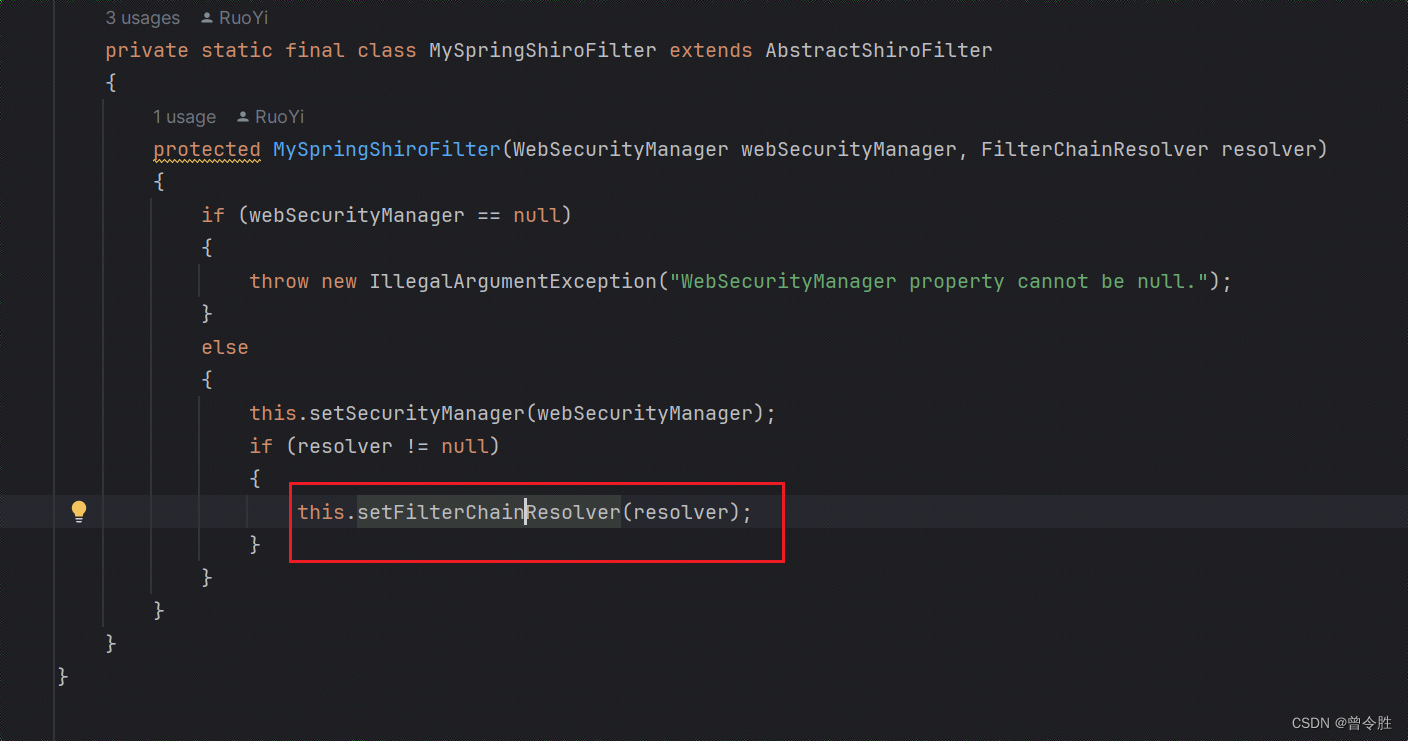Click the class name MySpringShiroFilter in declaration
This screenshot has width=1408, height=741.
point(543,50)
